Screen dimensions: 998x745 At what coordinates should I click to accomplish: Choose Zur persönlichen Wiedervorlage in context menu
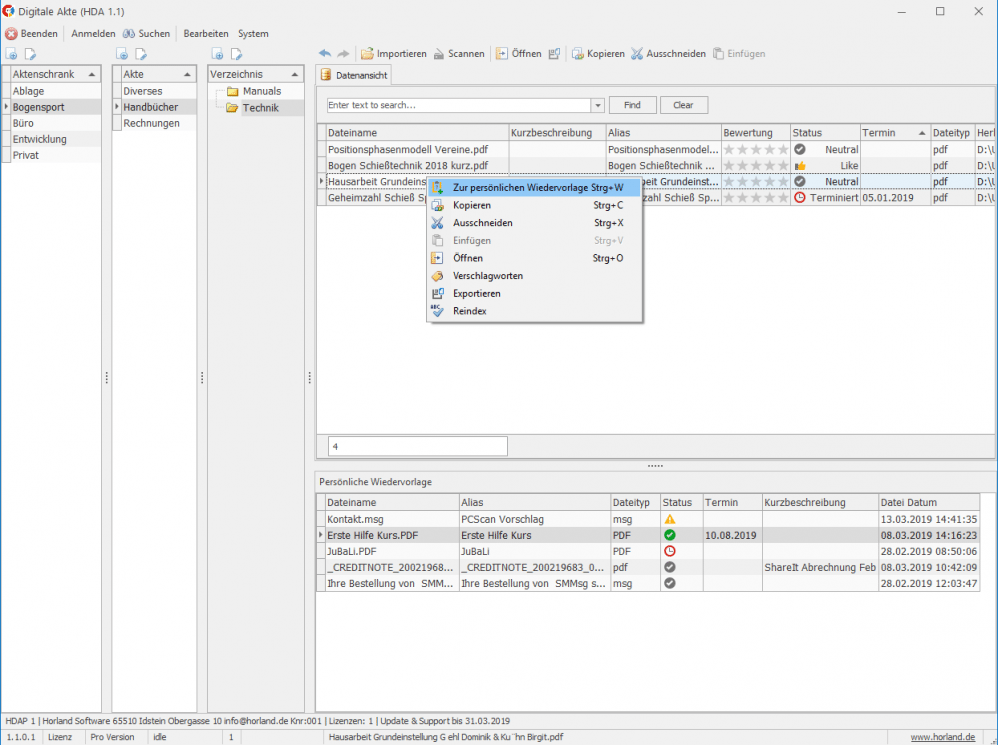(x=534, y=188)
